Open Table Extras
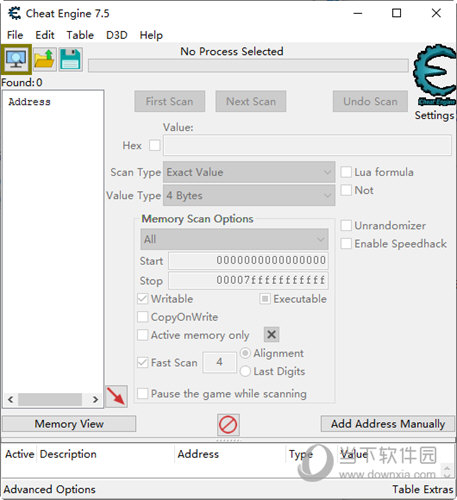Viewport: 457px width, 500px height. [x=423, y=489]
